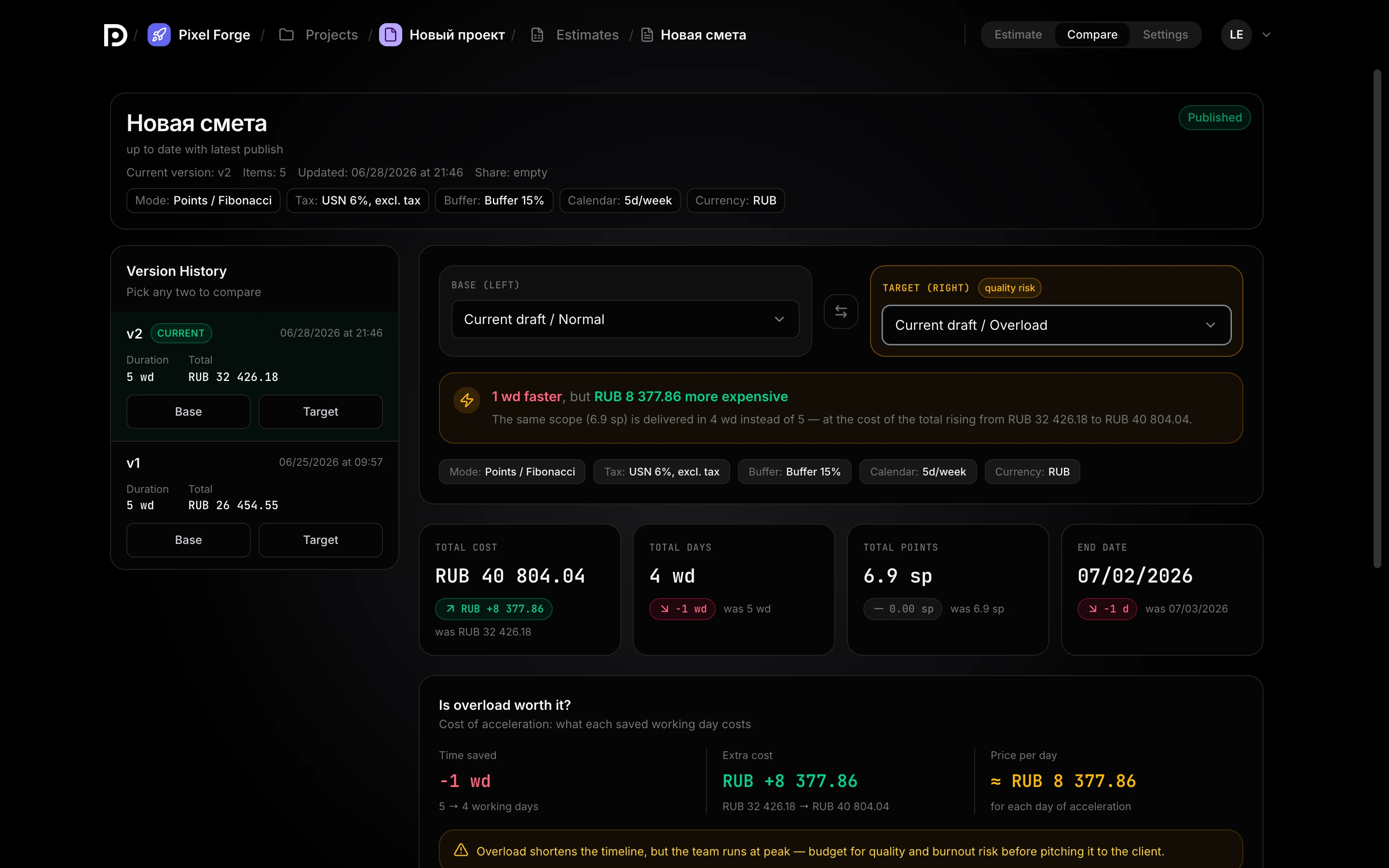This screenshot has width=1389, height=868.
Task: Click the LE user avatar
Action: (1236, 35)
